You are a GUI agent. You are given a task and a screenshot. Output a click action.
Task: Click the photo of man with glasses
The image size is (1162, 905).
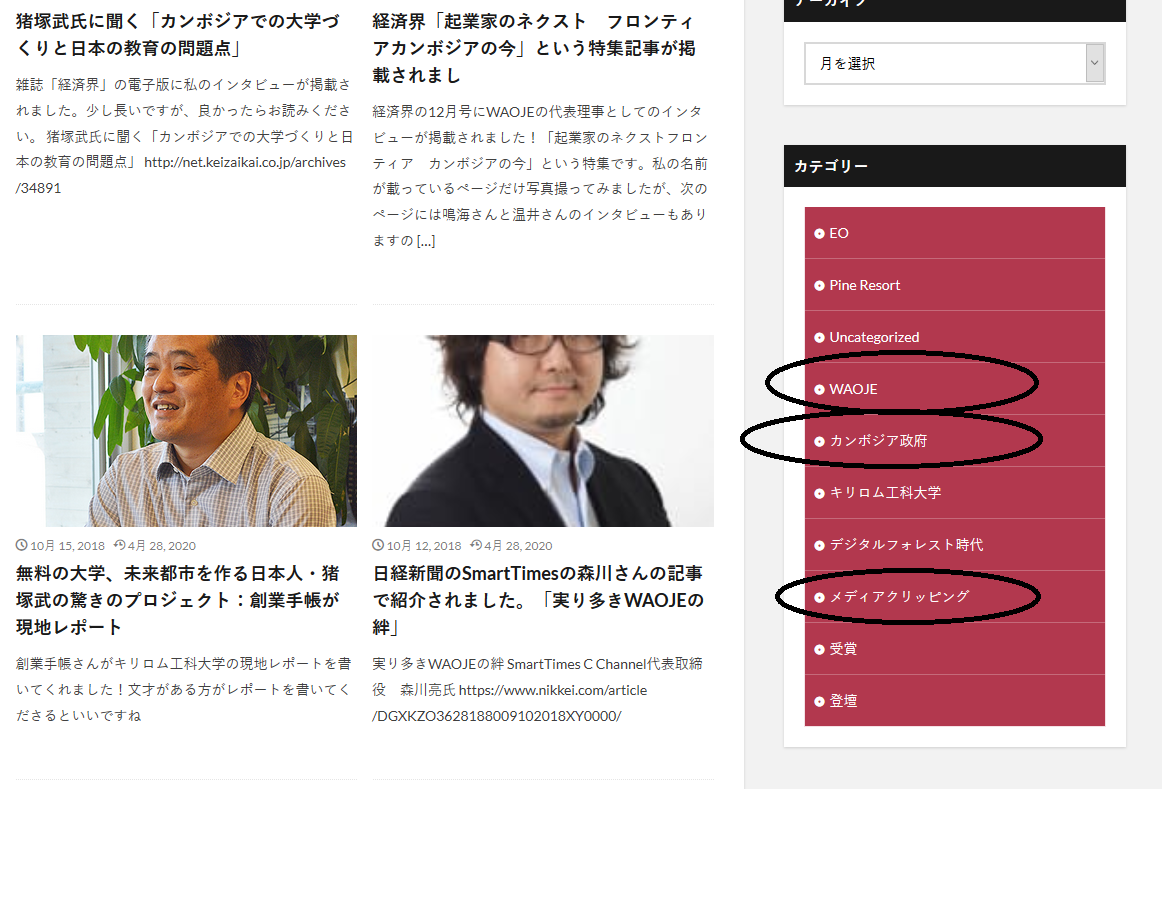543,430
